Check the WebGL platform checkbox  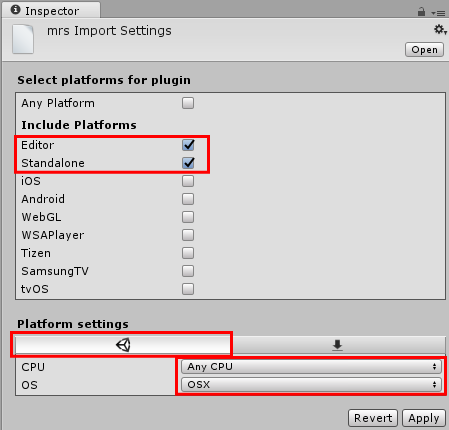point(188,217)
